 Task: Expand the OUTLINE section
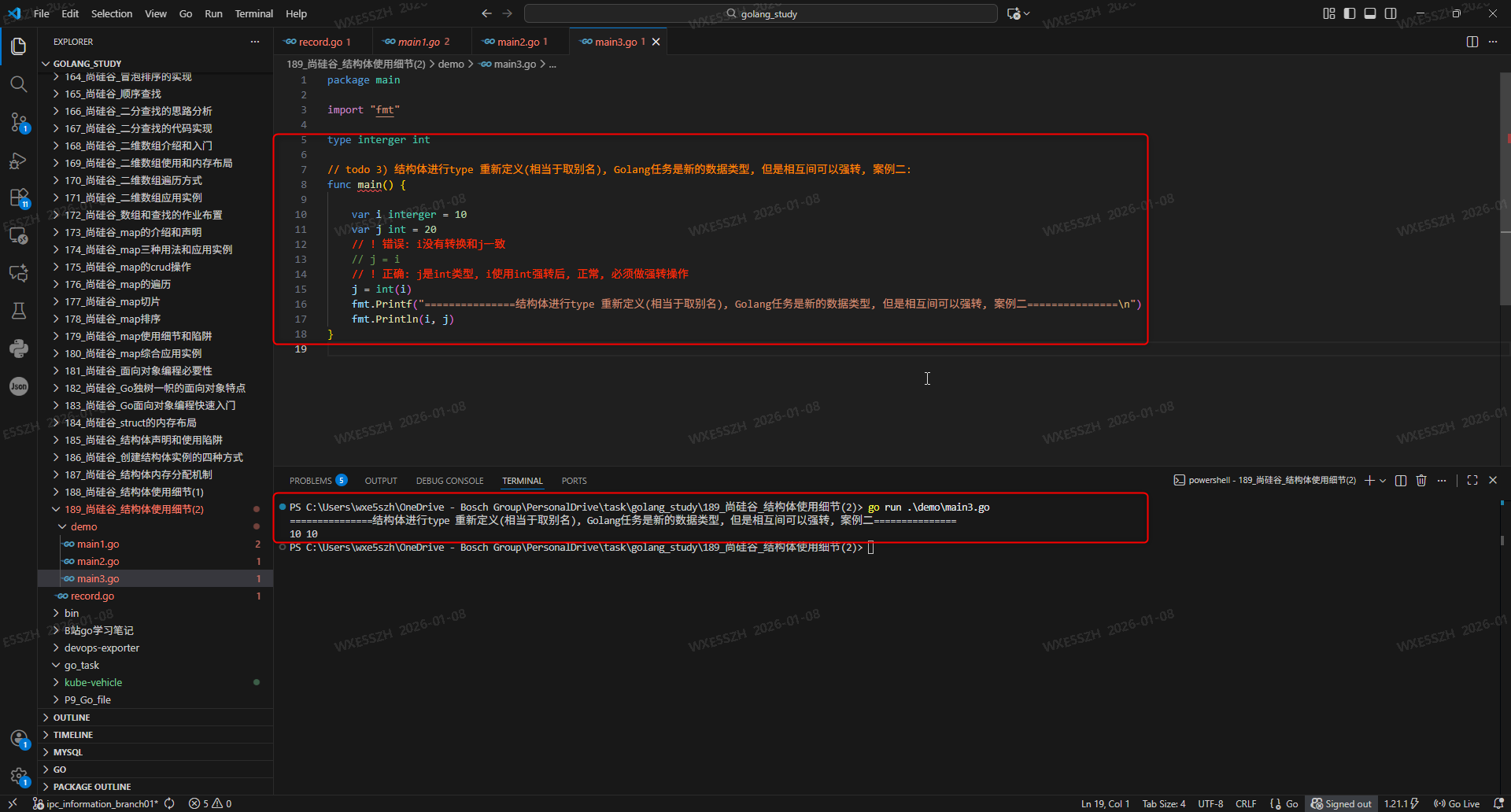click(155, 718)
